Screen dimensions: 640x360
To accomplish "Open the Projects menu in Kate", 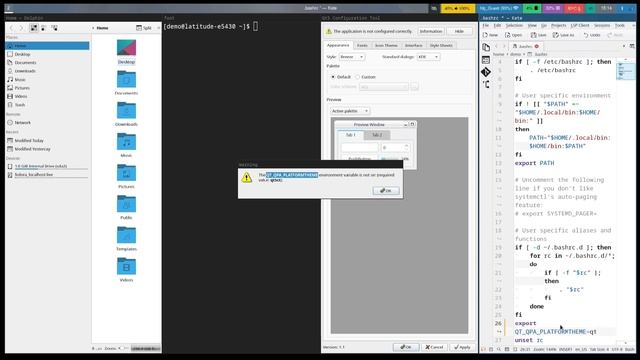I will pyautogui.click(x=558, y=25).
